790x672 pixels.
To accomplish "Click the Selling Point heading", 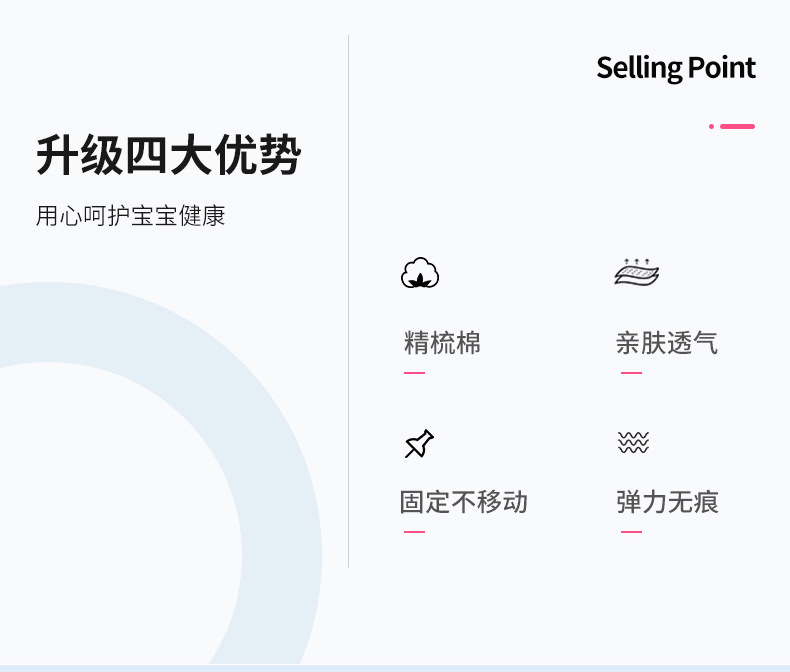I will (x=675, y=68).
